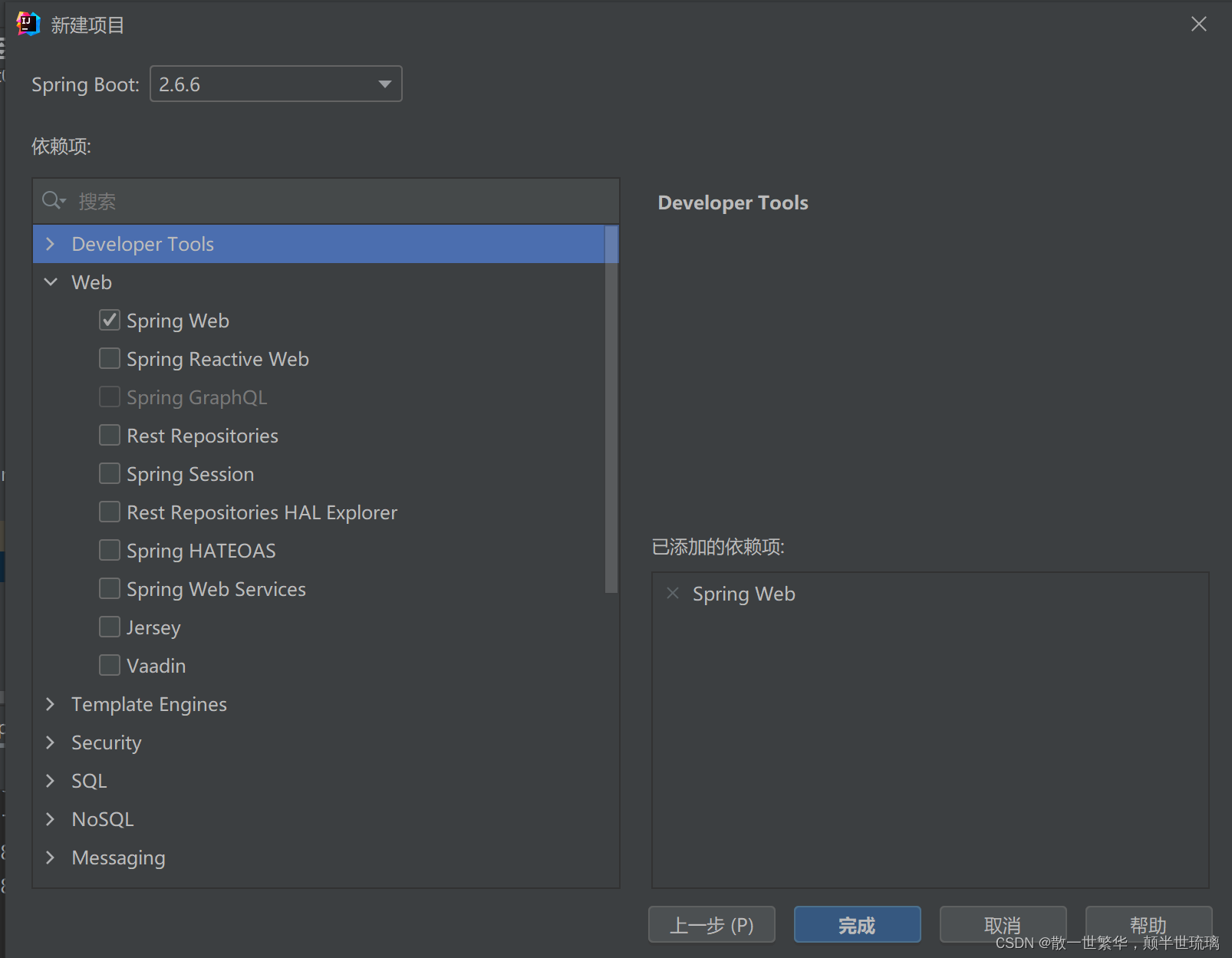Expand the Template Engines node
The height and width of the screenshot is (958, 1232).
51,704
